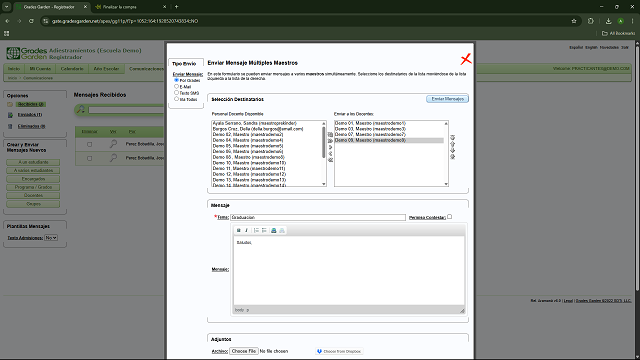640x360 pixels.
Task: View the first message with magnifier icon
Action: click(113, 144)
